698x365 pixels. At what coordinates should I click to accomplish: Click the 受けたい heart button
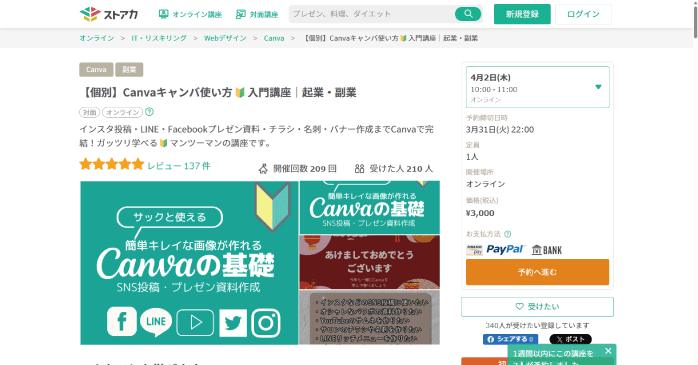[x=537, y=307]
